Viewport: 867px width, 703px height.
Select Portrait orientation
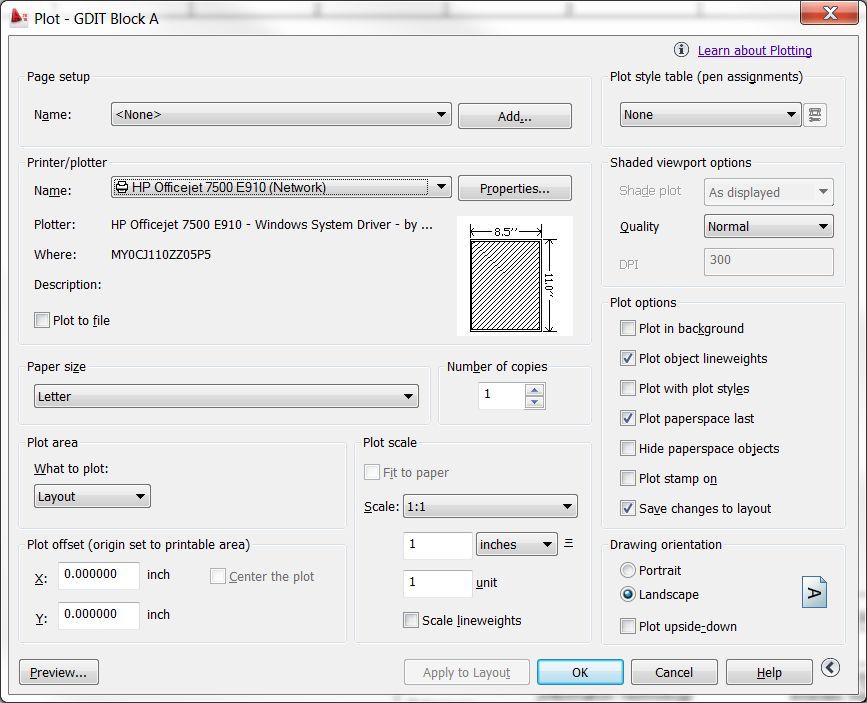(628, 570)
